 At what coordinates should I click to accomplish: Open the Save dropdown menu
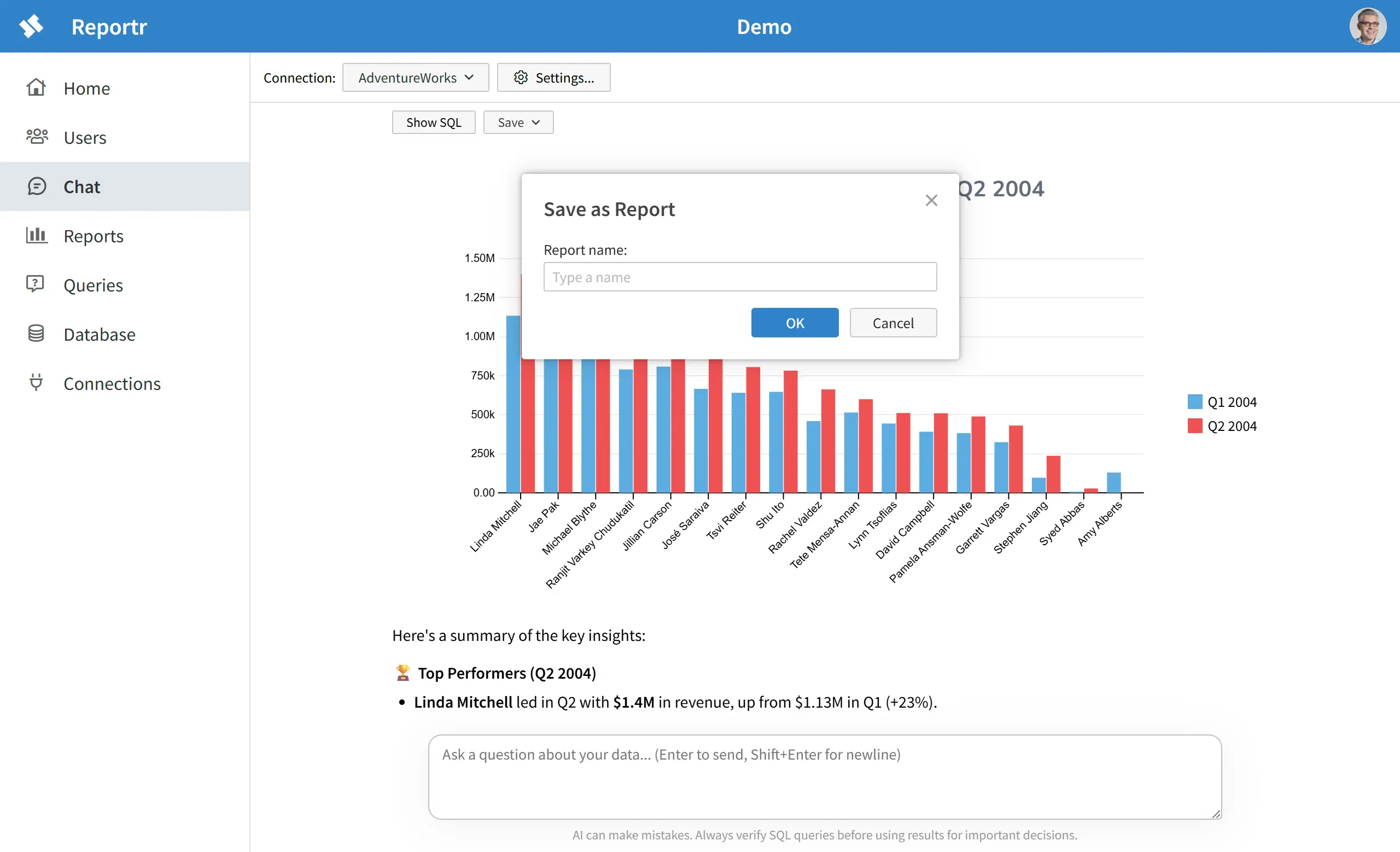[x=518, y=122]
